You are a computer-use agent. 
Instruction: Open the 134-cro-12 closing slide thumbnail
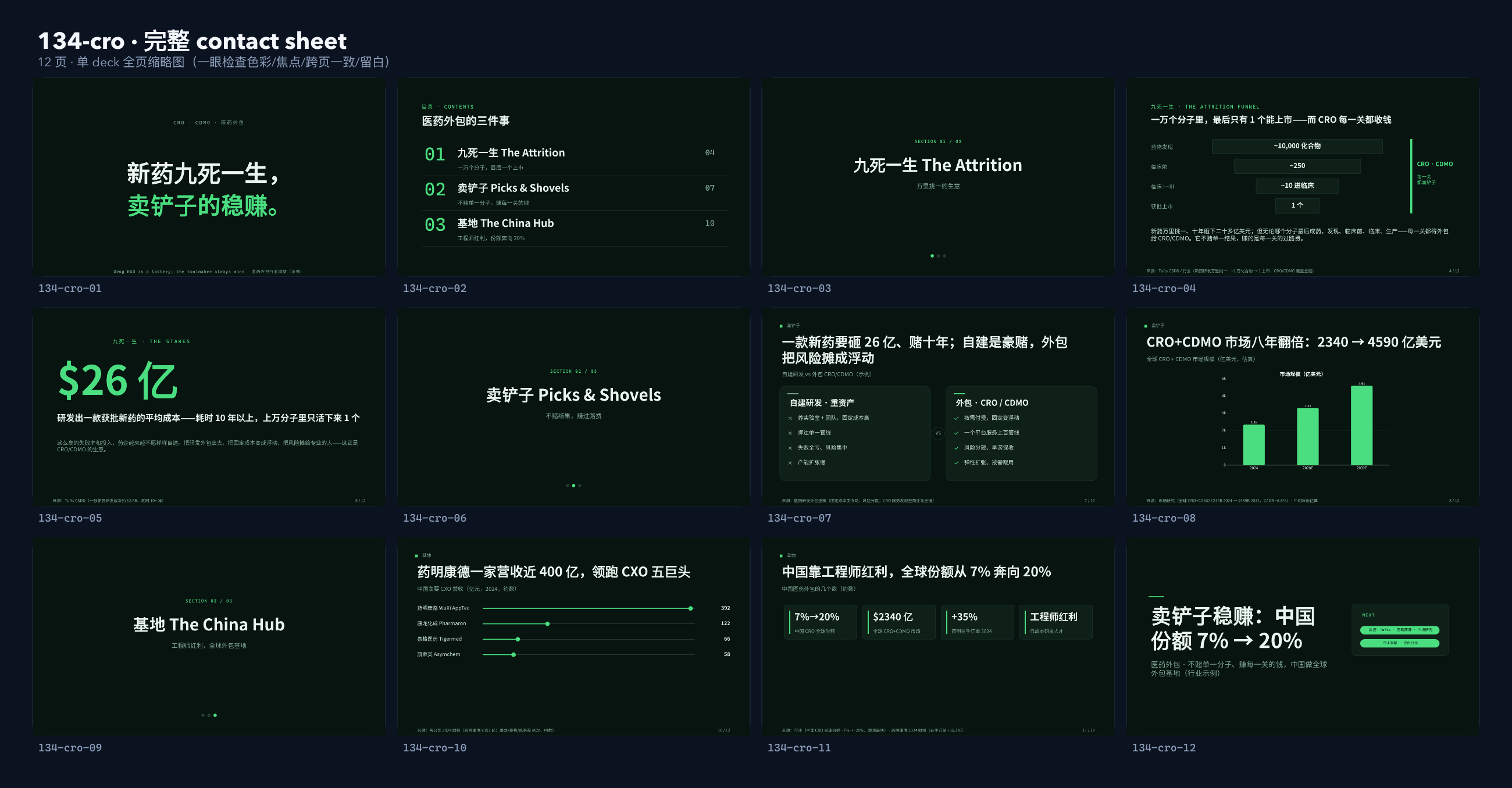point(1303,636)
